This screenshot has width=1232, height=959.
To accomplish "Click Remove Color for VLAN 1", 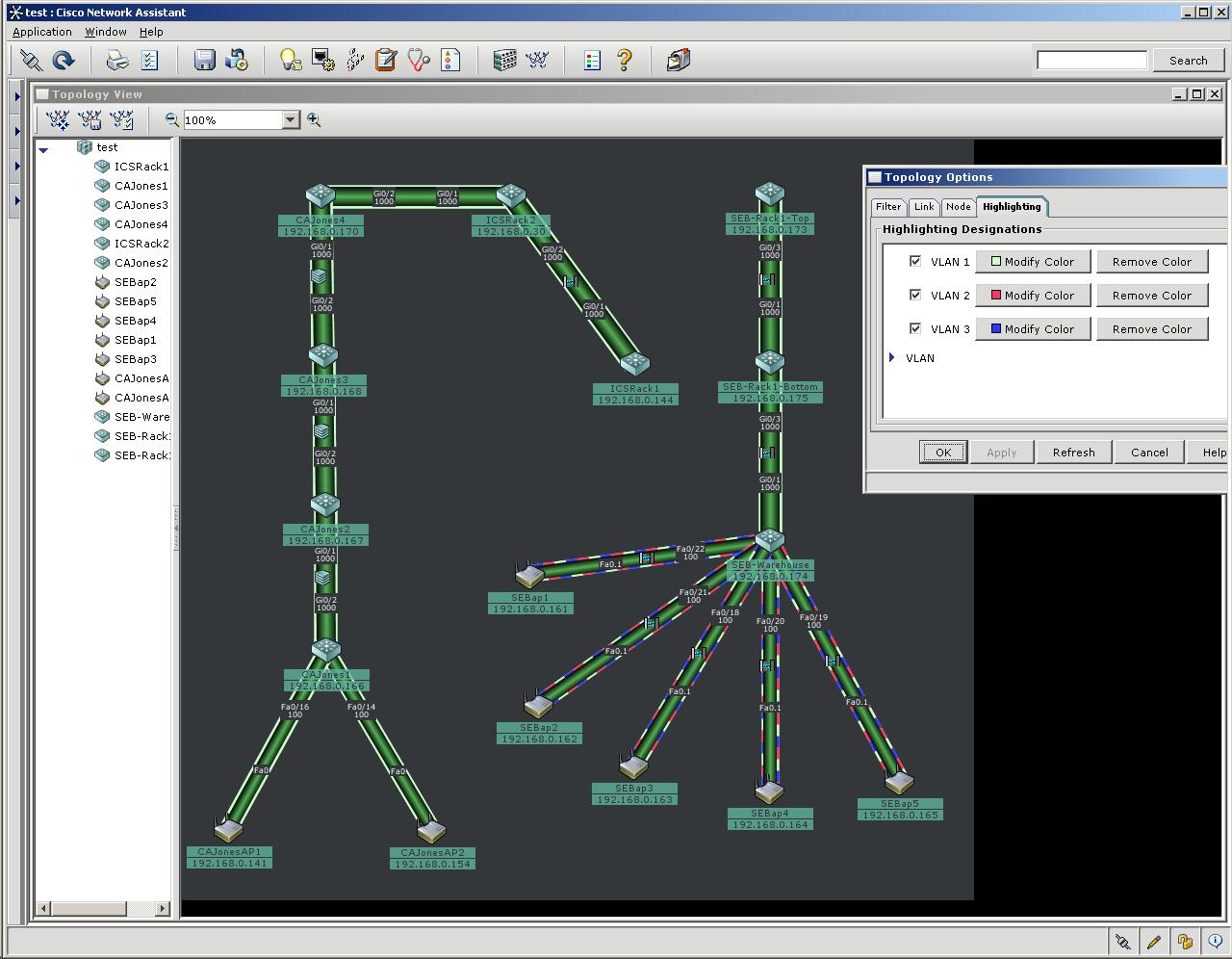I will click(1152, 262).
